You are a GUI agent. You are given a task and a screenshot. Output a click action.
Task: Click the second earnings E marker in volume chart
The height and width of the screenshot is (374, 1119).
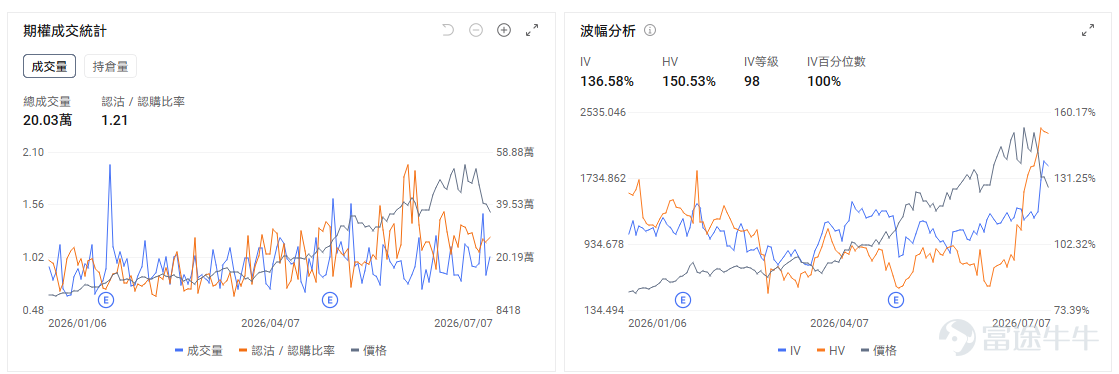point(329,299)
